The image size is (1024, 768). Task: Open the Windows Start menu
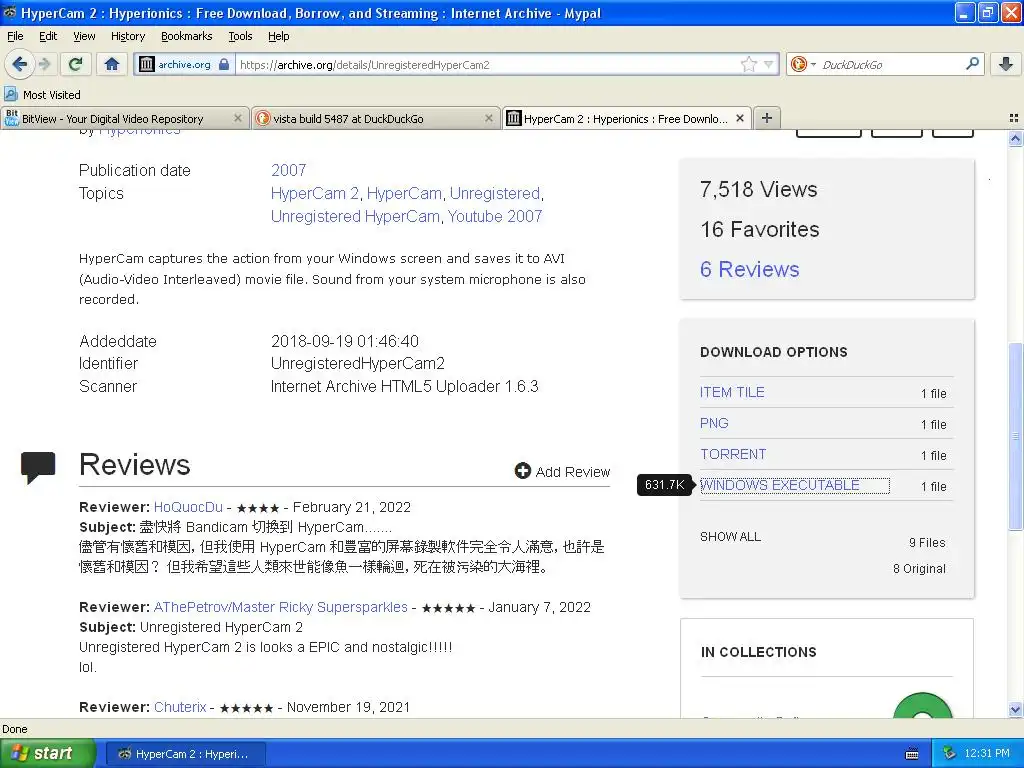47,754
